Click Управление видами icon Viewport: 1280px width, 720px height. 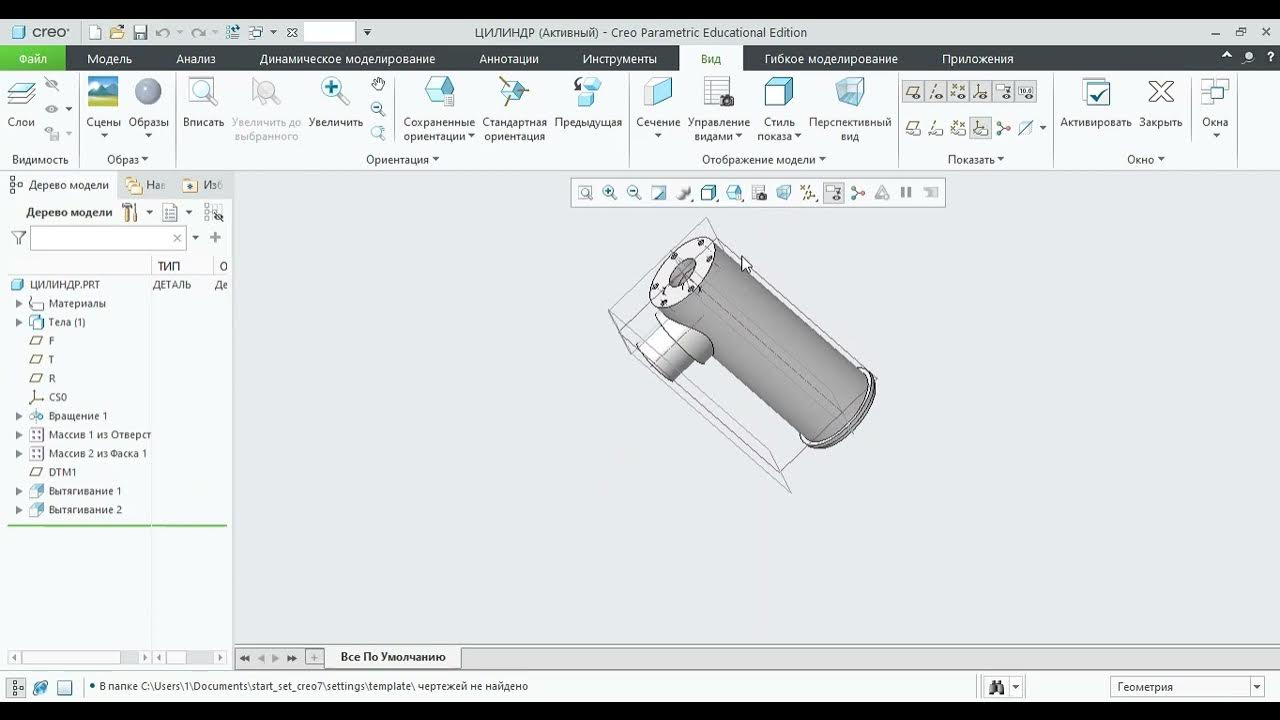click(x=719, y=93)
